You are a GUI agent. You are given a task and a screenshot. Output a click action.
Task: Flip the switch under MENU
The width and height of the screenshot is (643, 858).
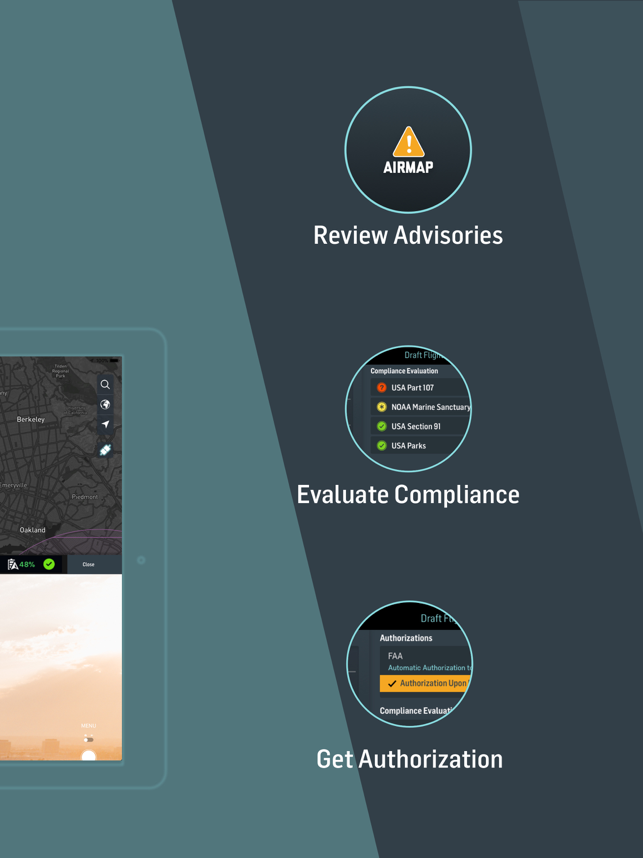89,739
